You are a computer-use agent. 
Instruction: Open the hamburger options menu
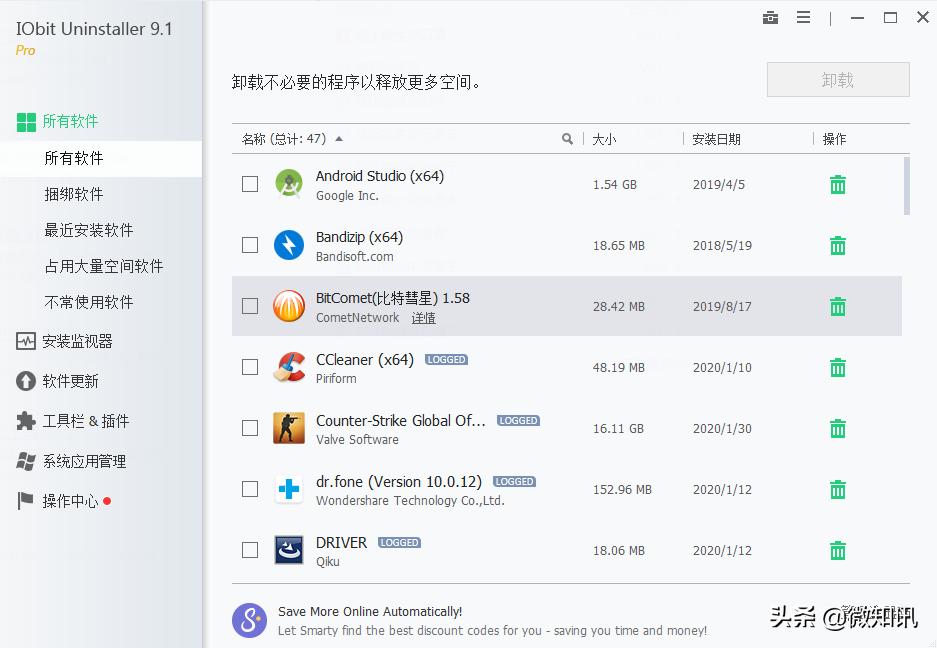click(x=803, y=18)
